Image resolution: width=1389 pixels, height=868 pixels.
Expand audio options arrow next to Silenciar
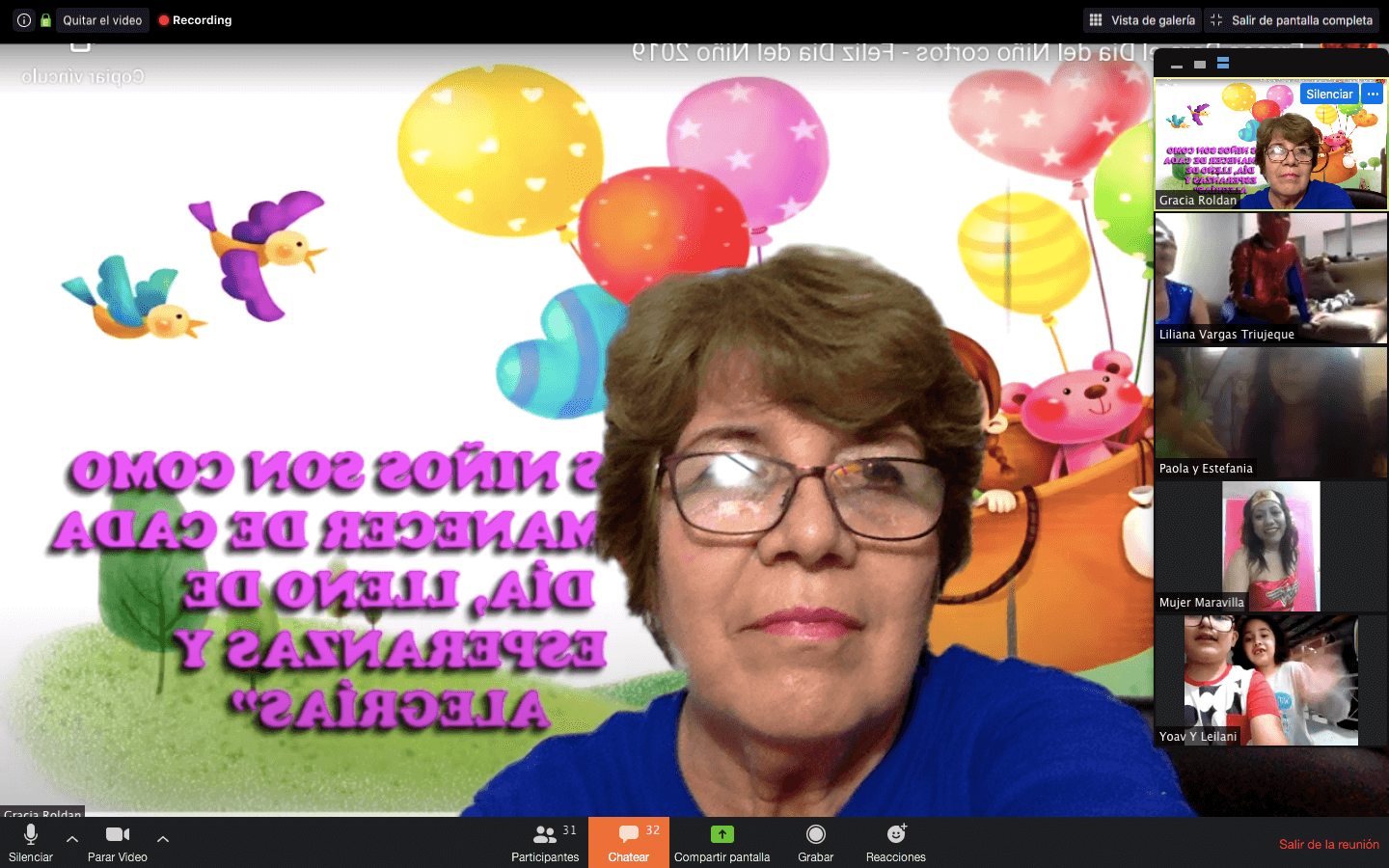pyautogui.click(x=72, y=839)
